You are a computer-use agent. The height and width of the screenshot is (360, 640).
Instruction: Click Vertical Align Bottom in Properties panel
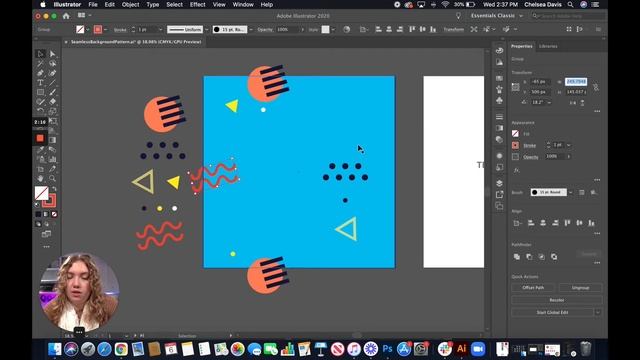click(591, 223)
